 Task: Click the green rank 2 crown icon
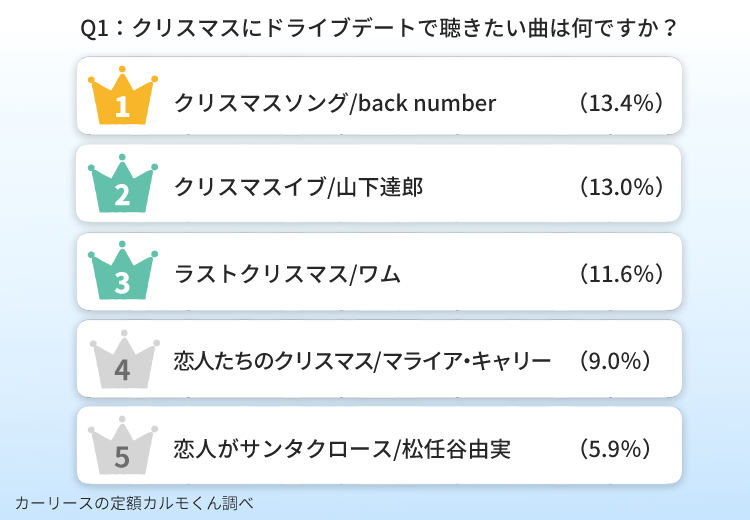(123, 183)
